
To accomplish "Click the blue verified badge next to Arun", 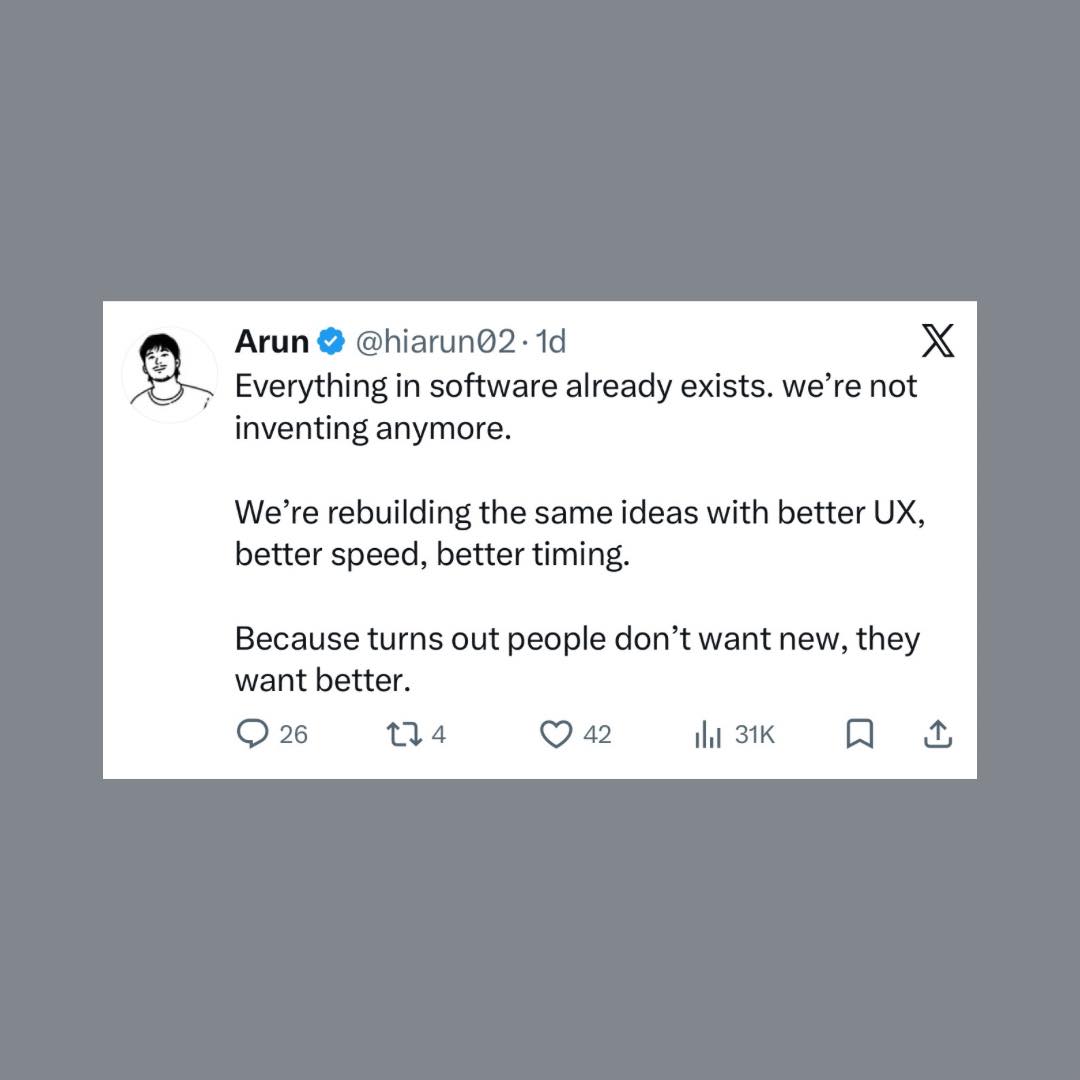I will point(331,342).
